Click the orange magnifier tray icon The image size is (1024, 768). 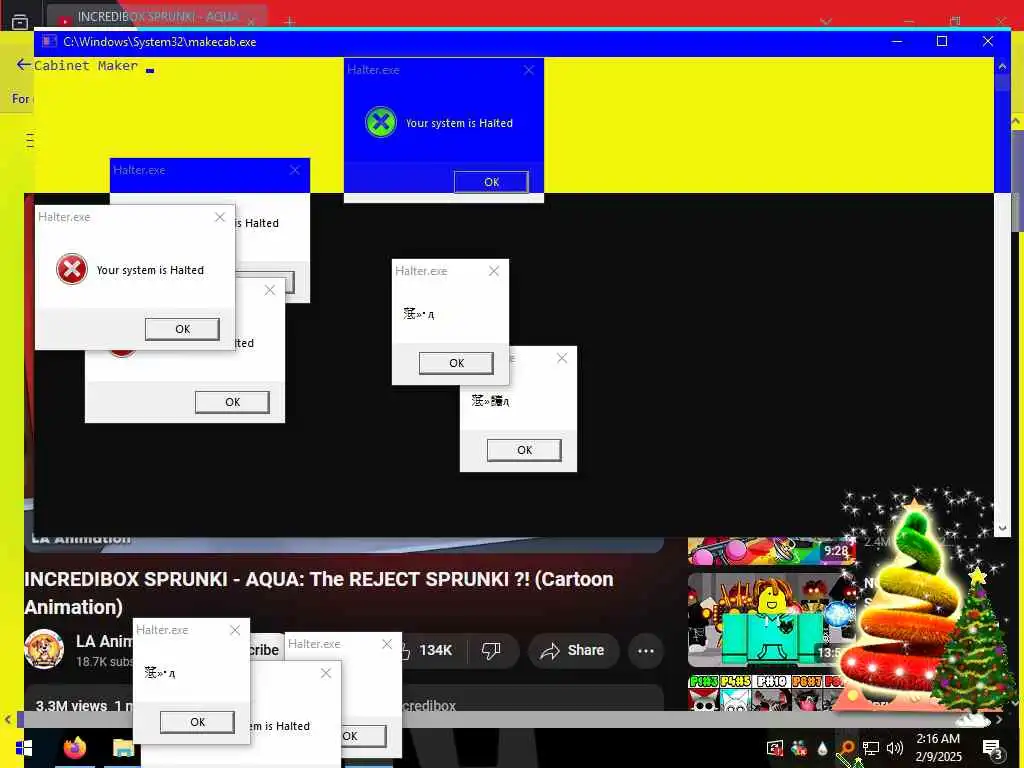click(x=846, y=748)
